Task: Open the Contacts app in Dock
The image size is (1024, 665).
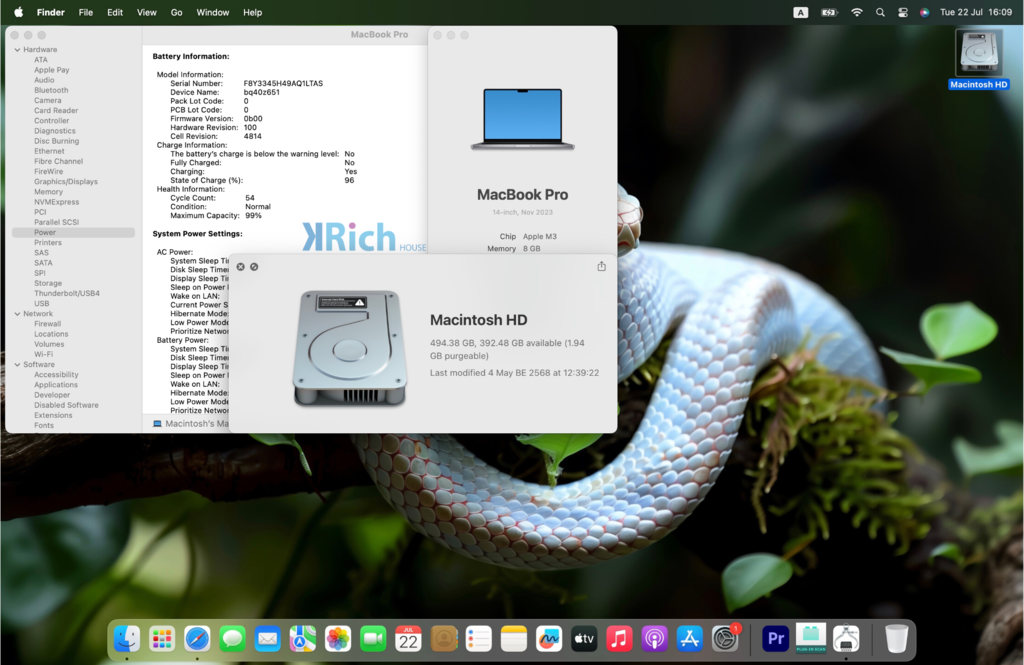Action: (x=444, y=638)
